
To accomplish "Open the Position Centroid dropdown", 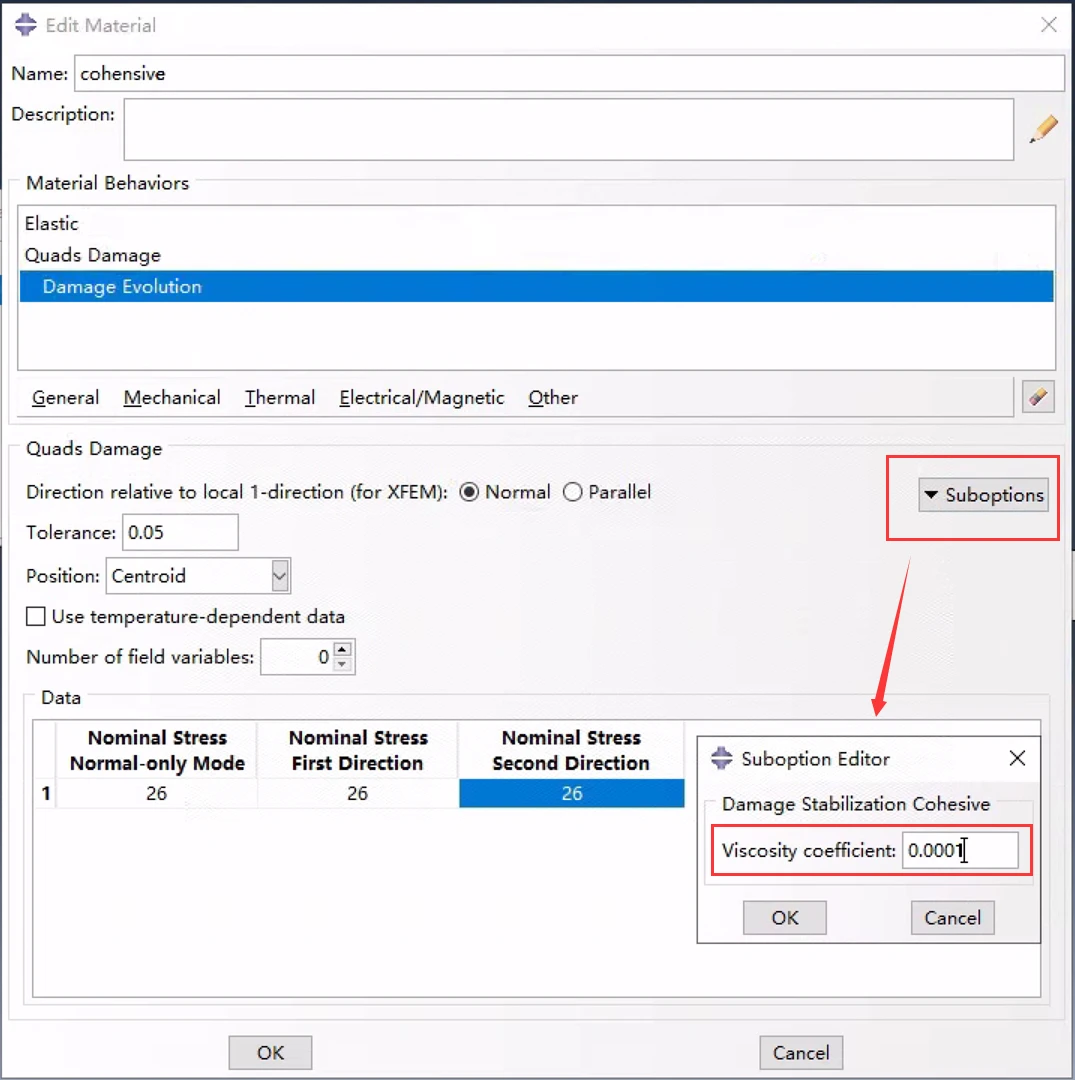I will tap(280, 576).
